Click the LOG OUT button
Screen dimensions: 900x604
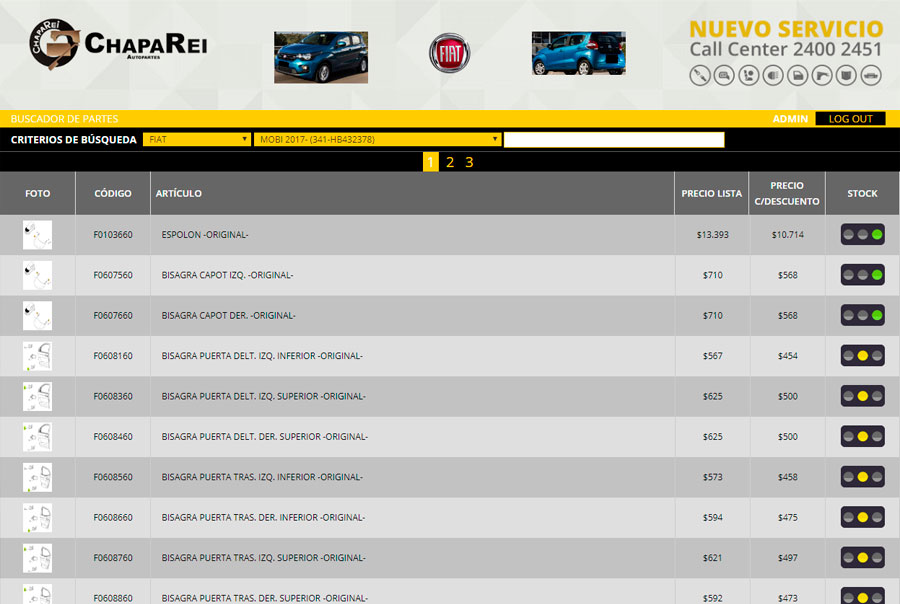click(850, 119)
